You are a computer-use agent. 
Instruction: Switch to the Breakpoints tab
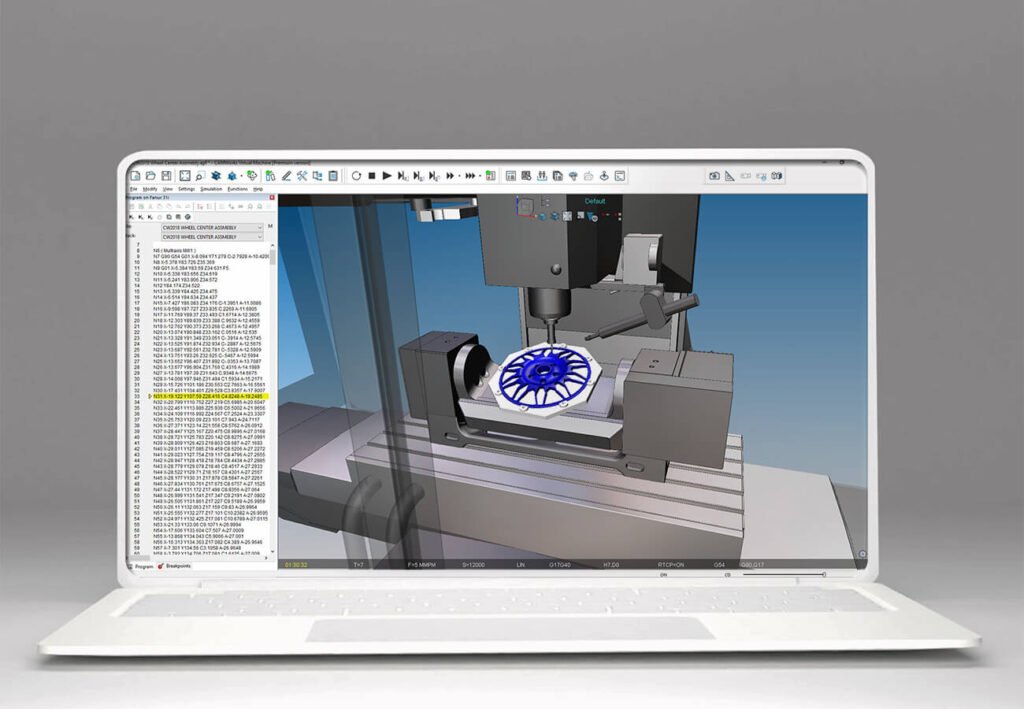[179, 566]
